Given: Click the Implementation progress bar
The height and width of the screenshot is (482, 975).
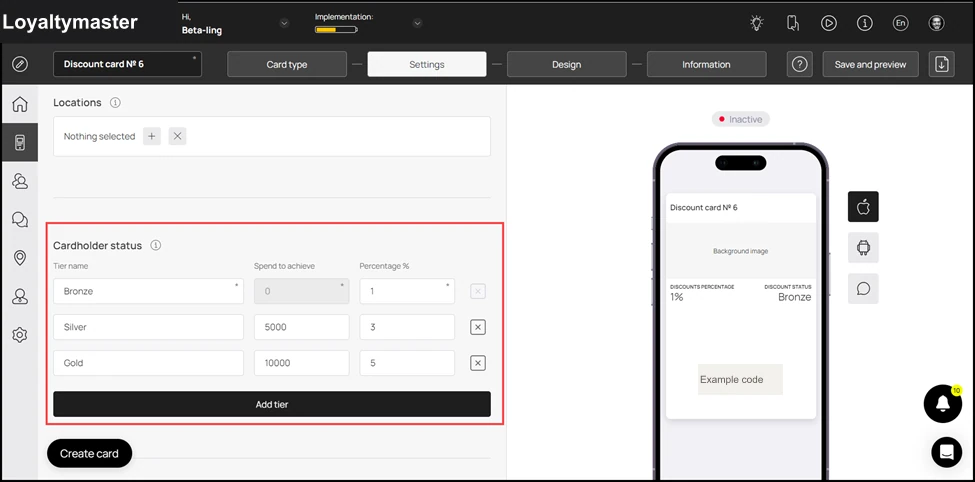Looking at the screenshot, I should 336,29.
